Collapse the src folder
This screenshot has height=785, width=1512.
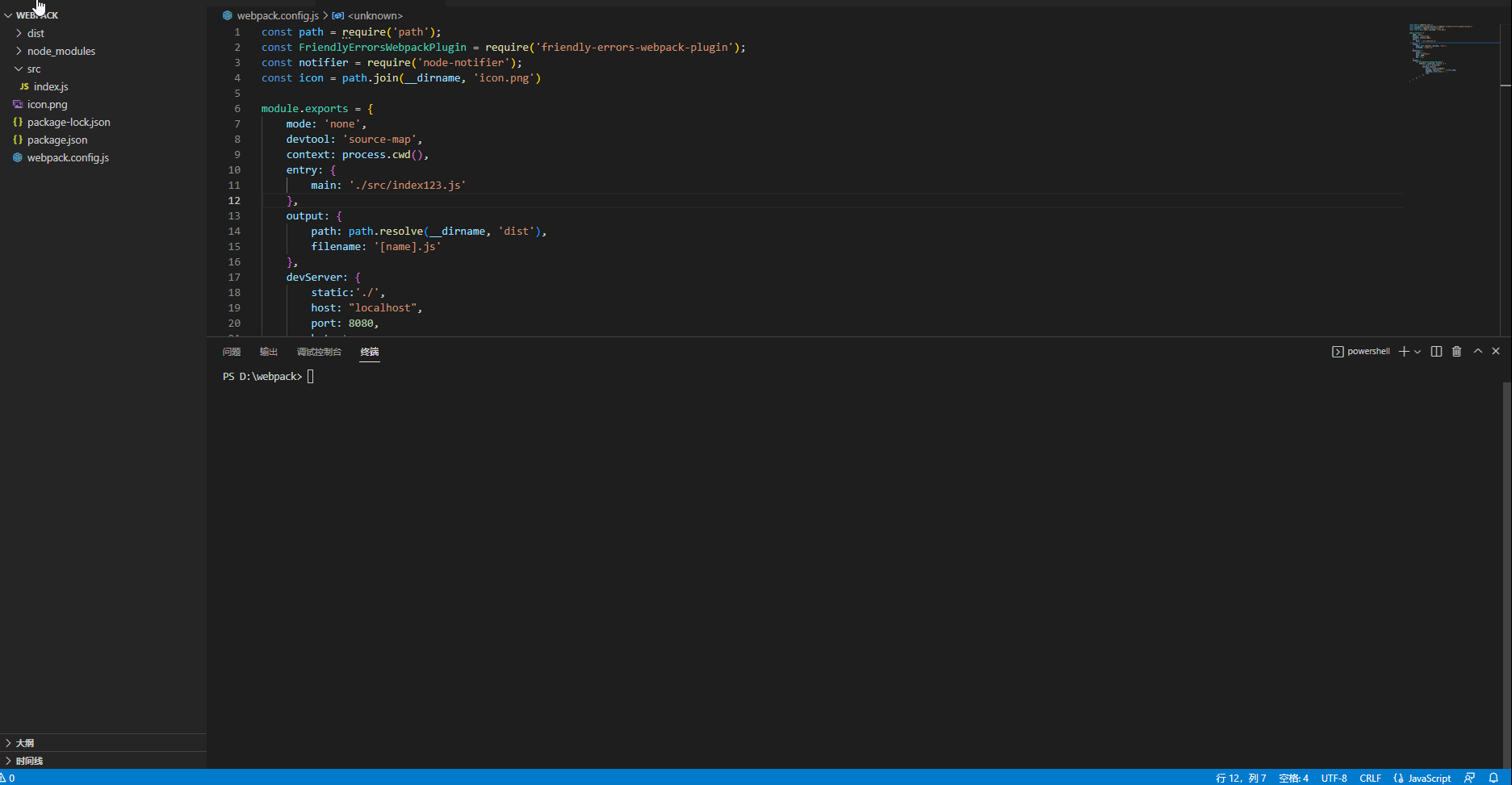[x=33, y=69]
